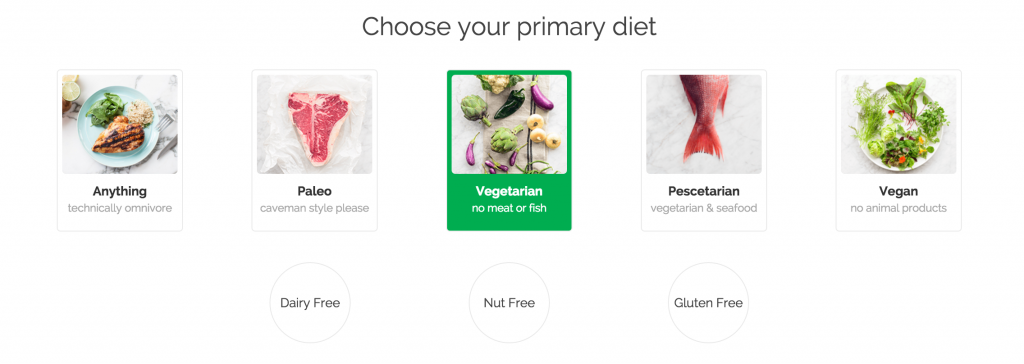
Task: Click the "no animal products" subtitle
Action: pos(899,208)
